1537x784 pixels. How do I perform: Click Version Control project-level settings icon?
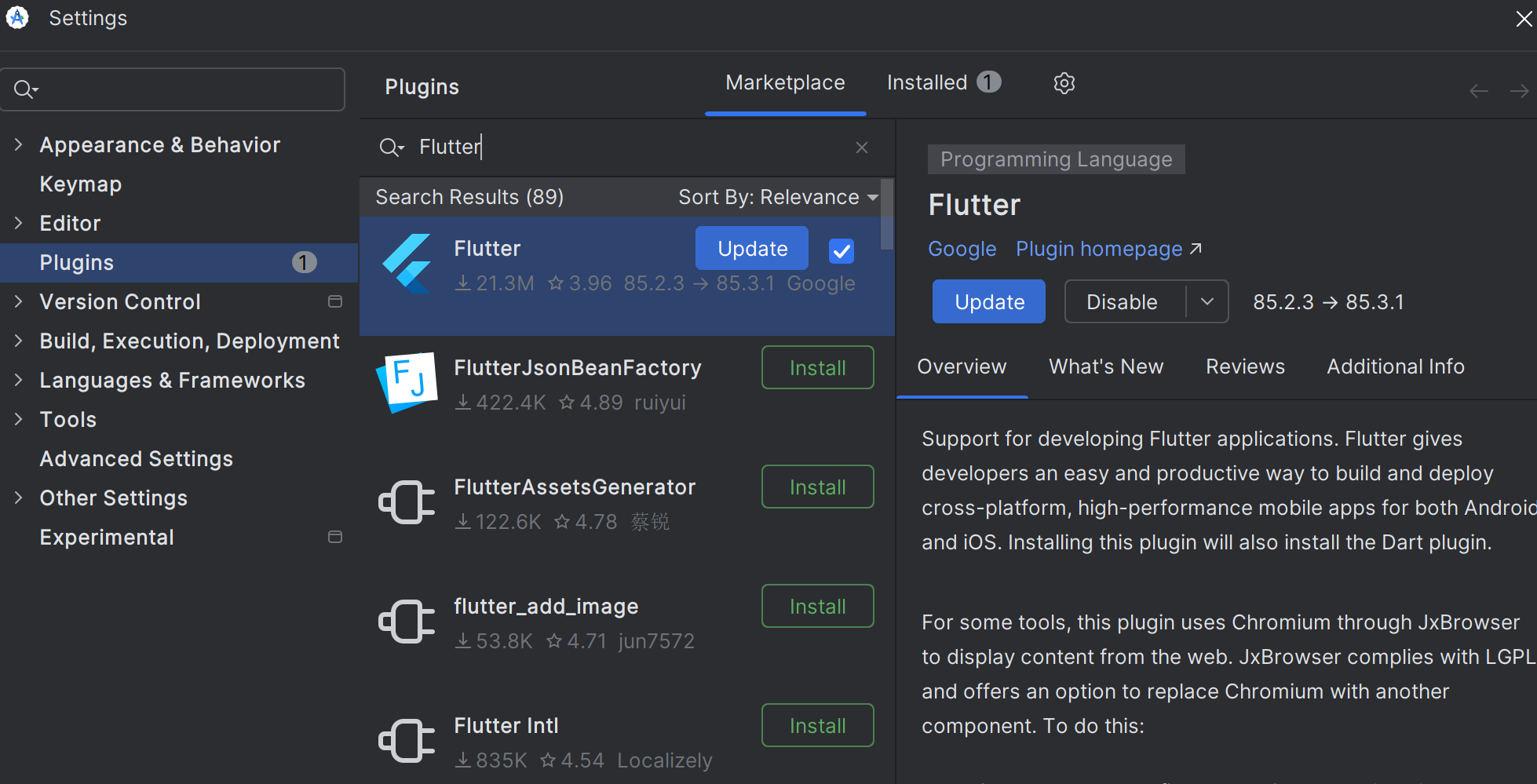335,301
